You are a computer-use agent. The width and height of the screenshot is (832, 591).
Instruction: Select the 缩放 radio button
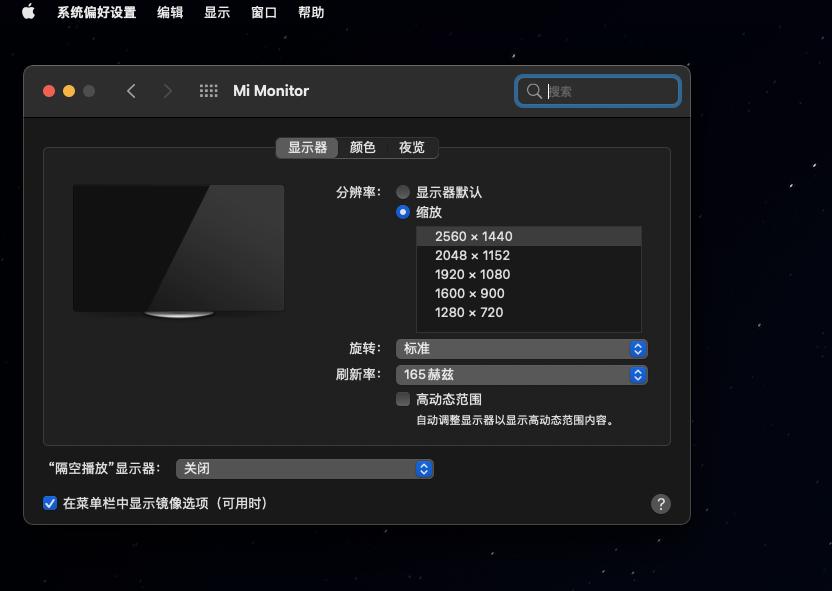point(403,212)
